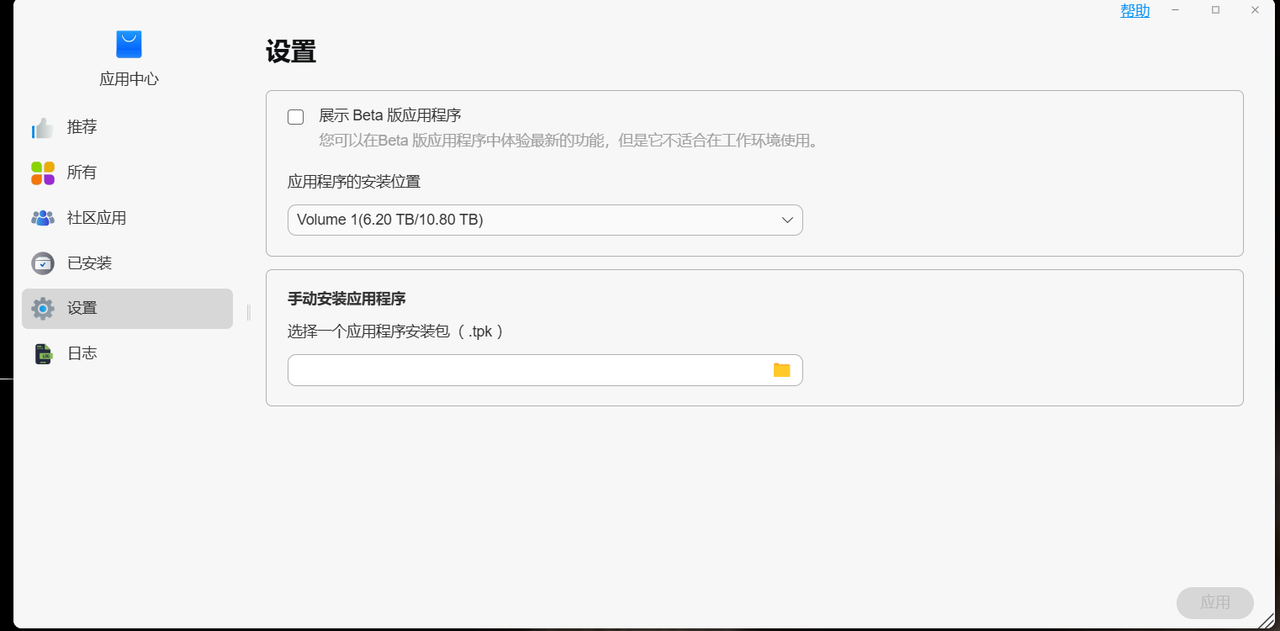Open the Volume 1 install location dropdown
Viewport: 1280px width, 631px height.
(545, 220)
